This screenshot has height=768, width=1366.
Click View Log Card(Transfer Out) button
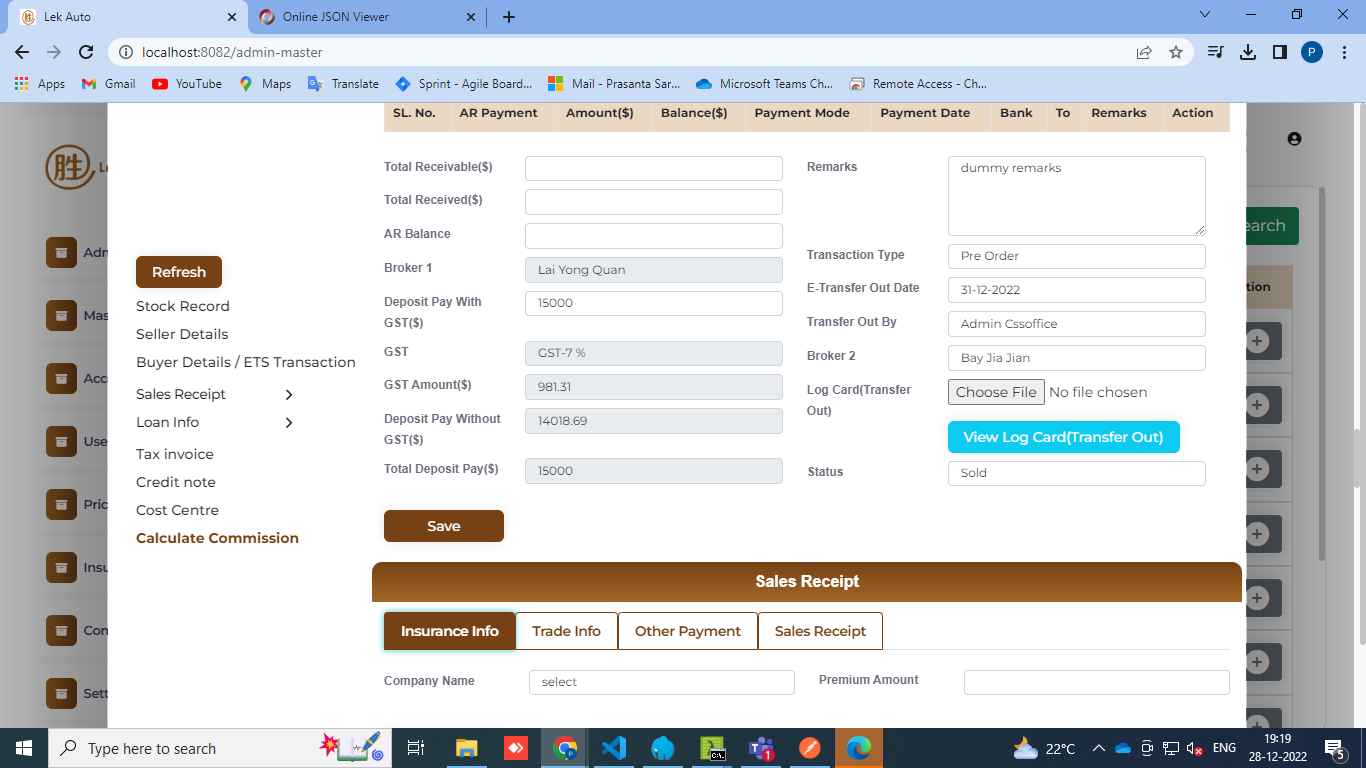(1063, 437)
